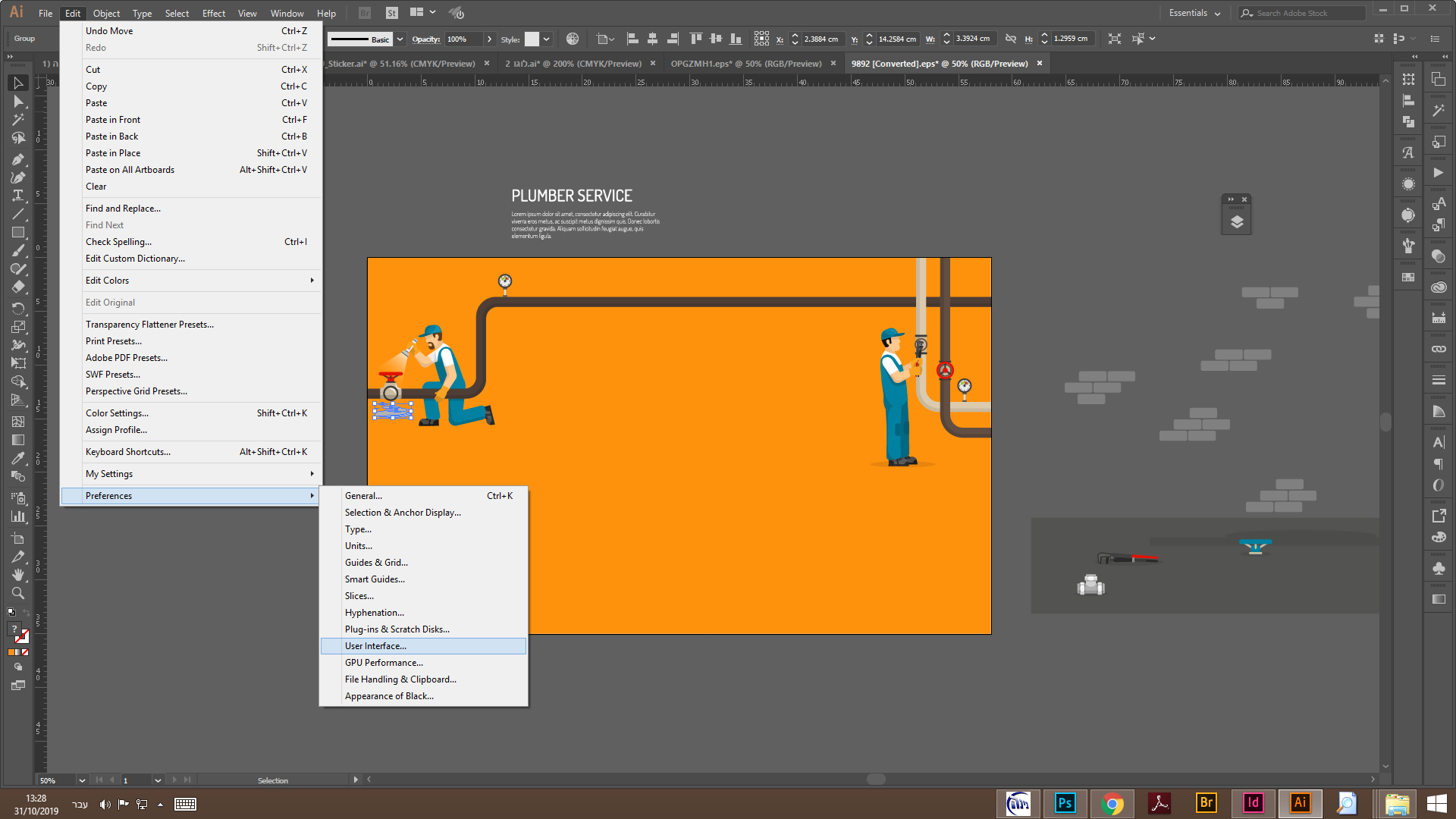Swap fill and stroke colors
Image resolution: width=1456 pixels, height=819 pixels.
pyautogui.click(x=27, y=613)
